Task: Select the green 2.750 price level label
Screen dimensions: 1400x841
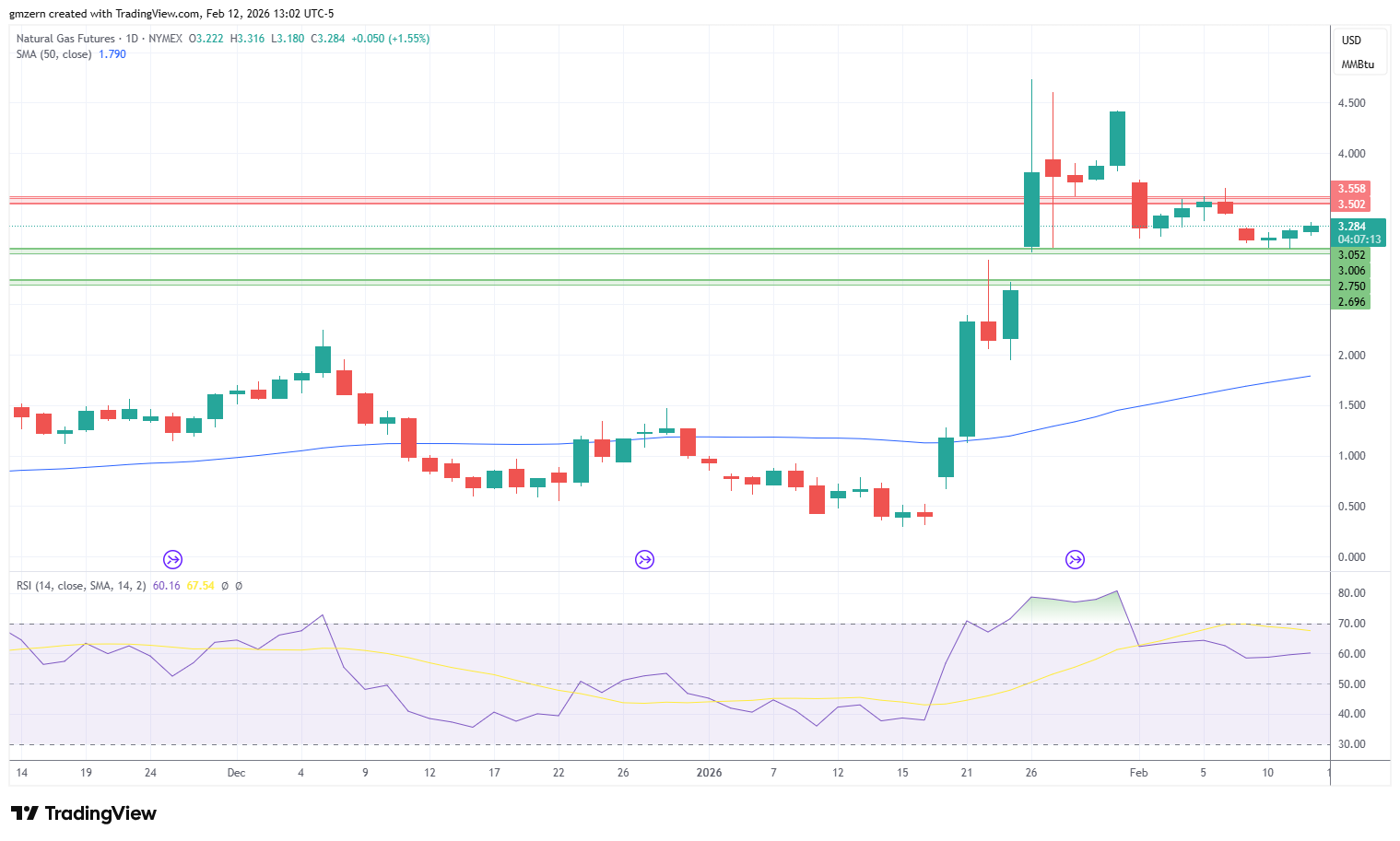Action: 1352,286
